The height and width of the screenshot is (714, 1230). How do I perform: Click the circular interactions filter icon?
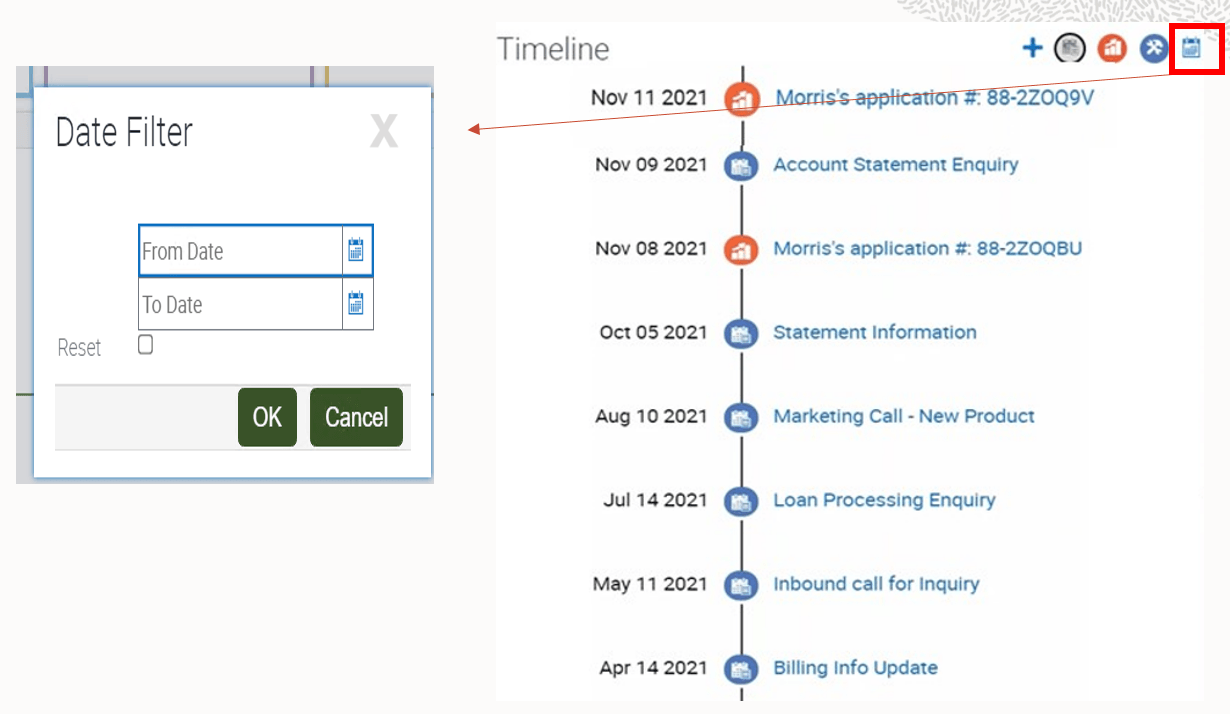(1069, 47)
